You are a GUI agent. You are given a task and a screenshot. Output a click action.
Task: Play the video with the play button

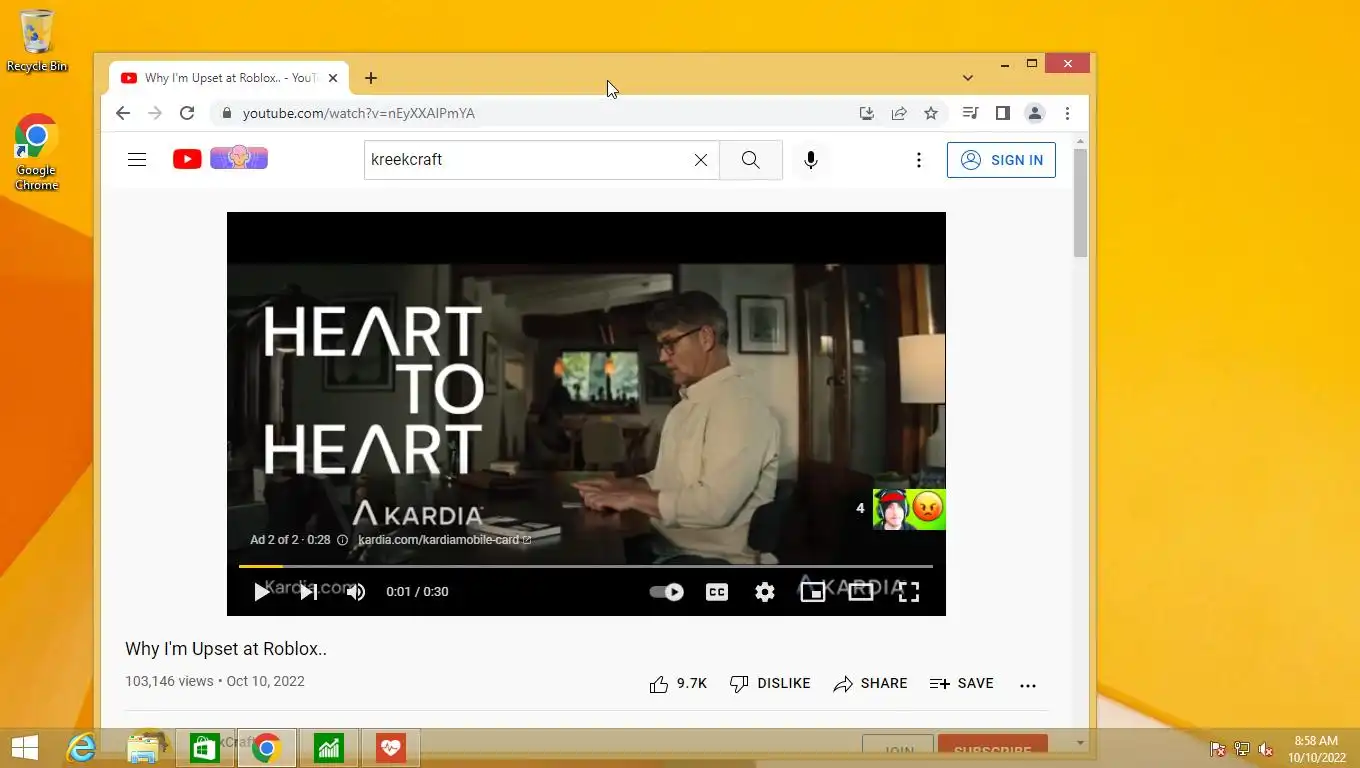coord(261,592)
